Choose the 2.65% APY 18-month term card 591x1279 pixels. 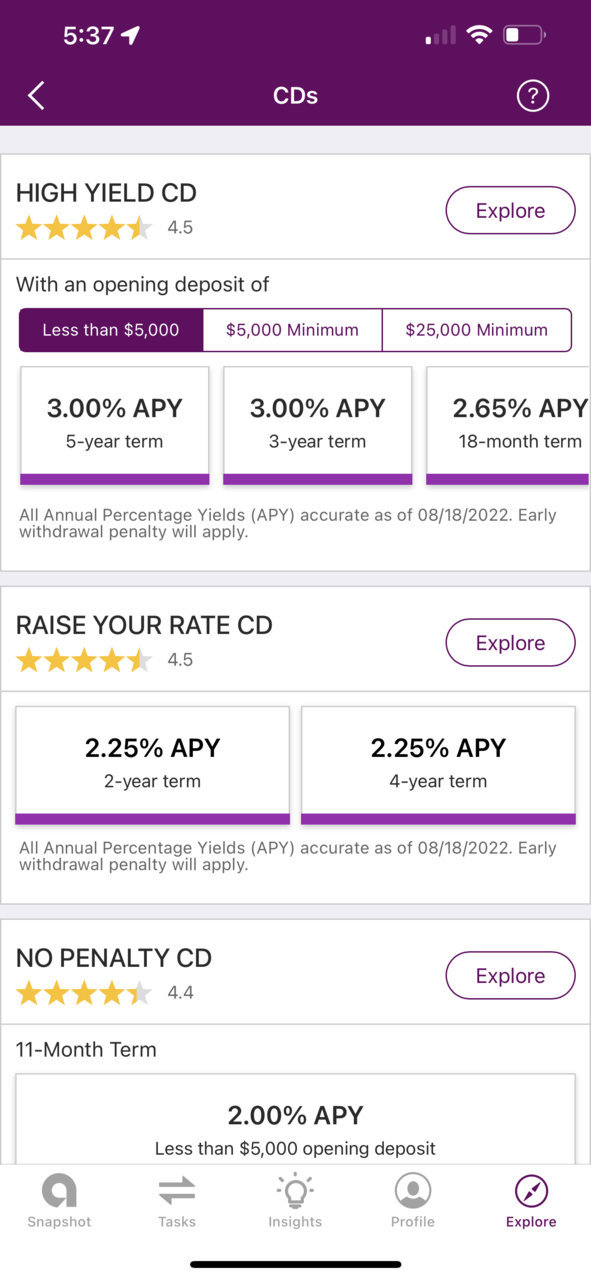509,425
